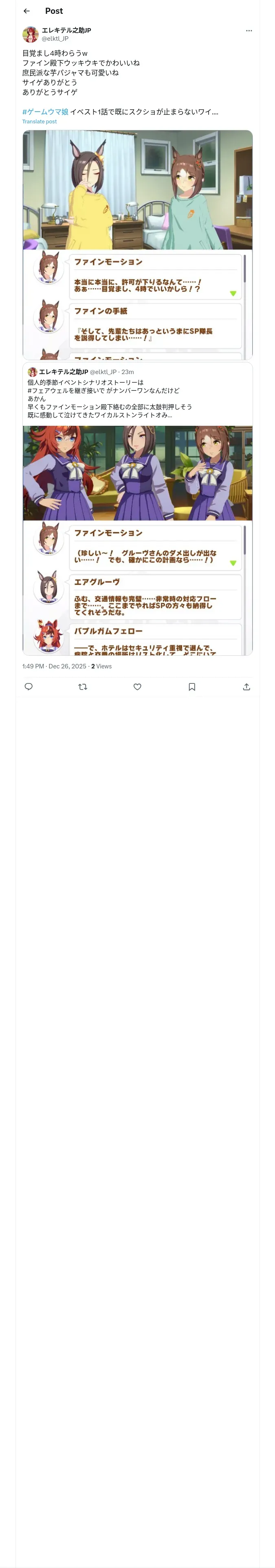Open the #ゲームウマ娘 hashtag link
This screenshot has height=1568, width=275.
click(x=45, y=112)
